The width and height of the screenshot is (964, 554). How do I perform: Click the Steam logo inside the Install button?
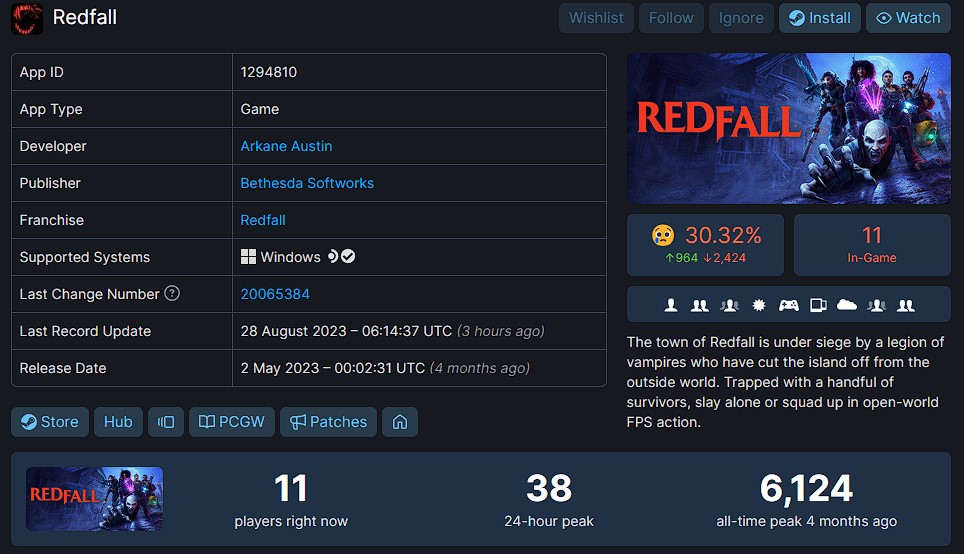[x=797, y=18]
